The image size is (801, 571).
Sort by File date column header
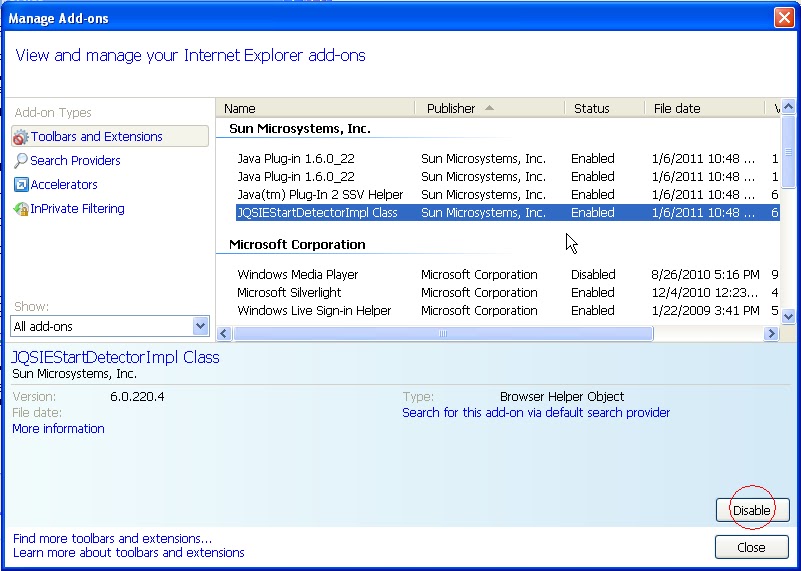(x=704, y=108)
